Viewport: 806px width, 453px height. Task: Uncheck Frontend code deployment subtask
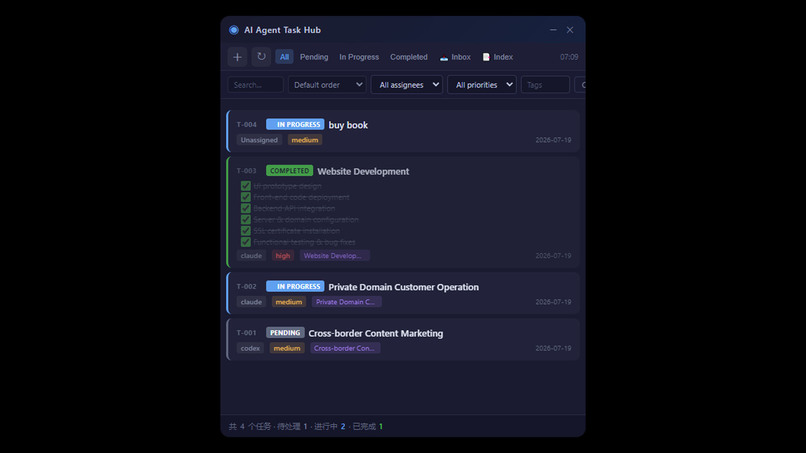click(246, 197)
